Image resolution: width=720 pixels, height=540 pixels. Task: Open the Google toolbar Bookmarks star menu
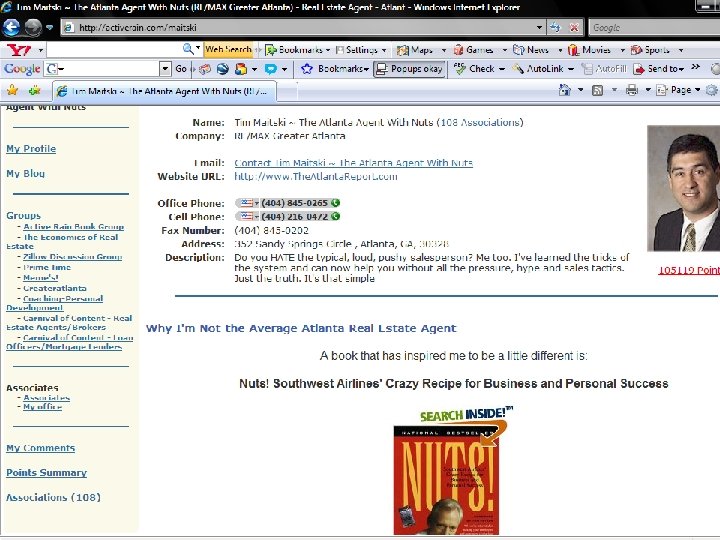click(x=335, y=69)
